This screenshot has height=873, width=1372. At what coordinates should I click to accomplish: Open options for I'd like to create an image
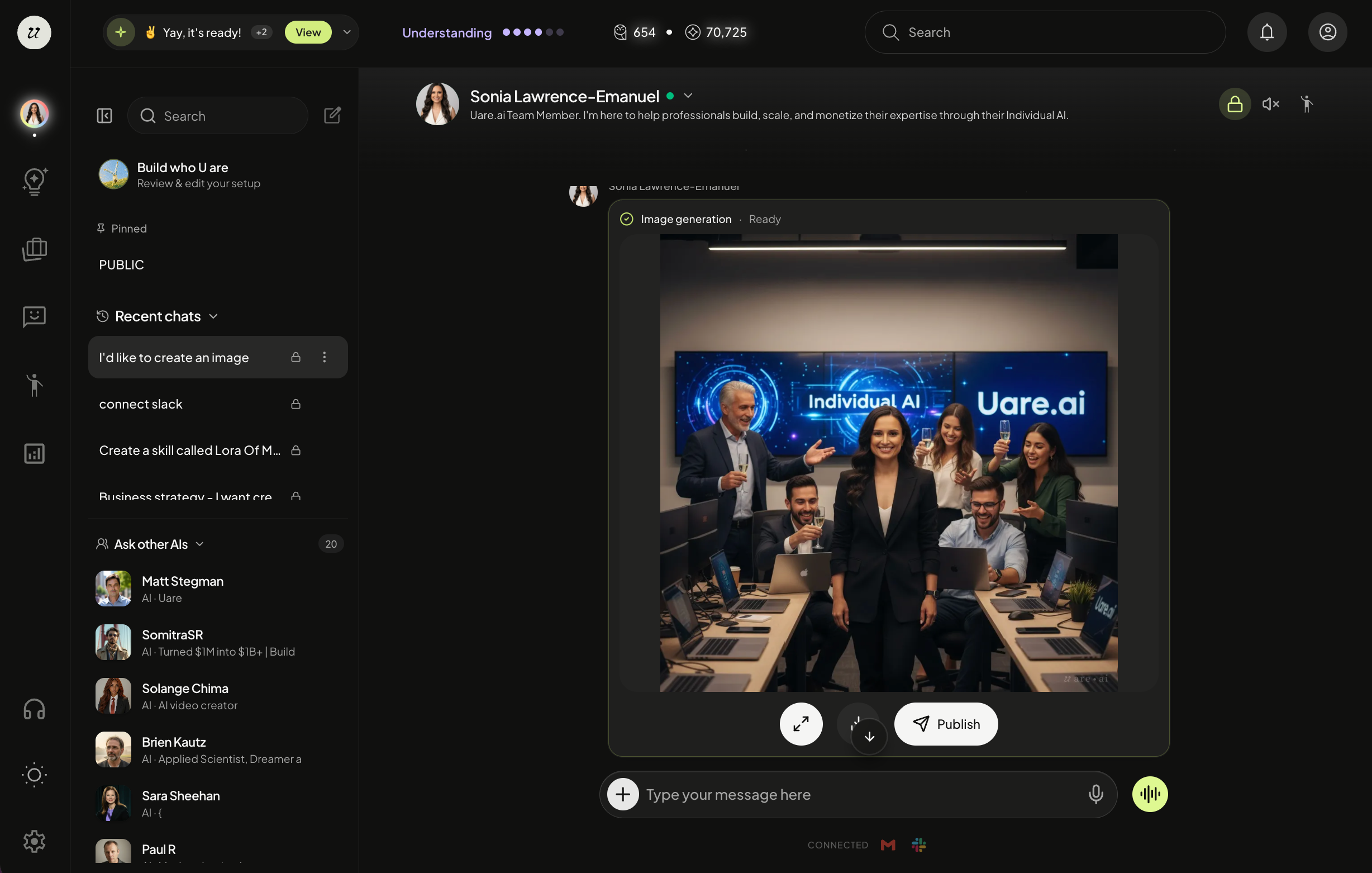pos(324,357)
